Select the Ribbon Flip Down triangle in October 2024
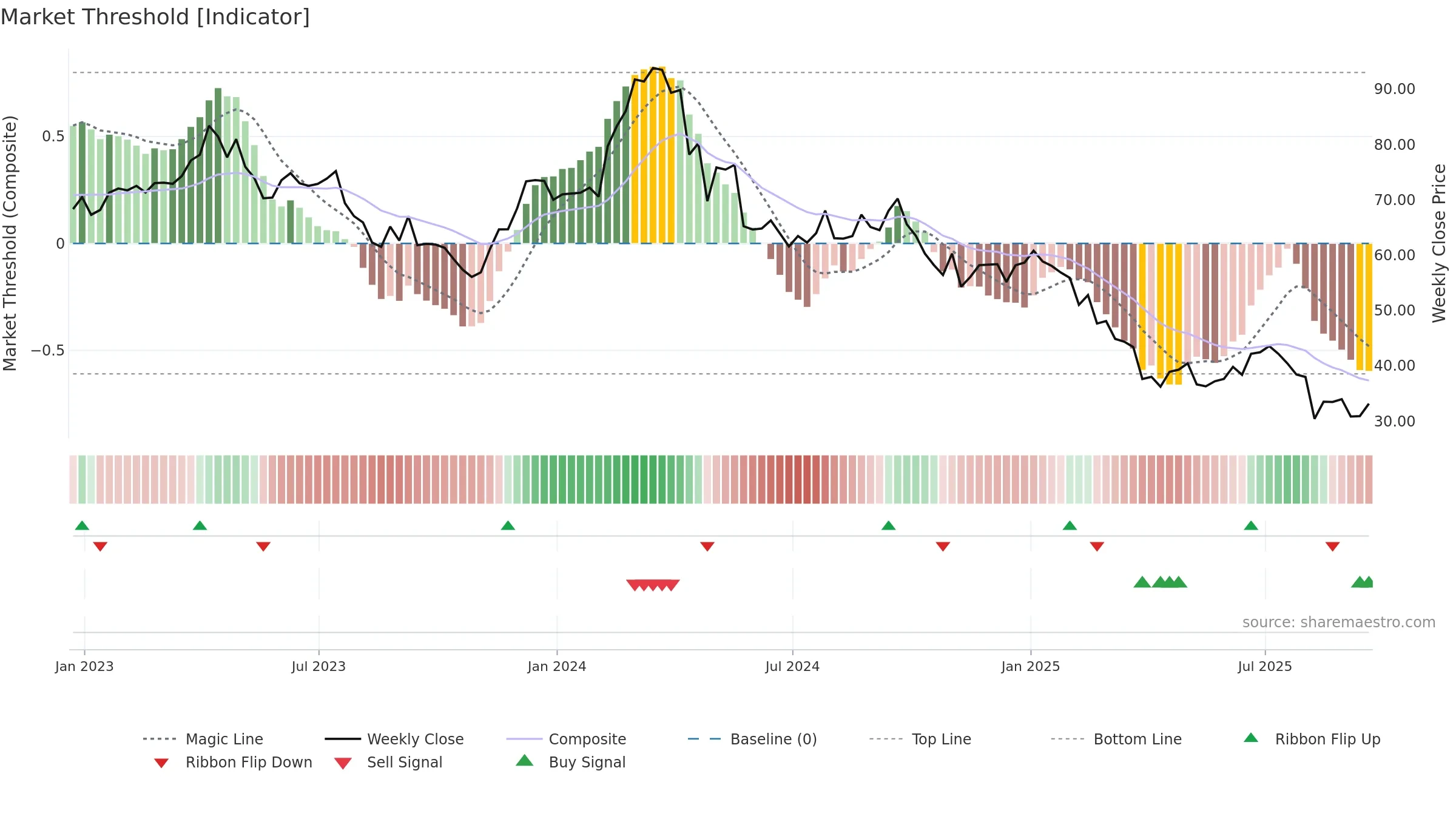The width and height of the screenshot is (1456, 819). pos(943,547)
